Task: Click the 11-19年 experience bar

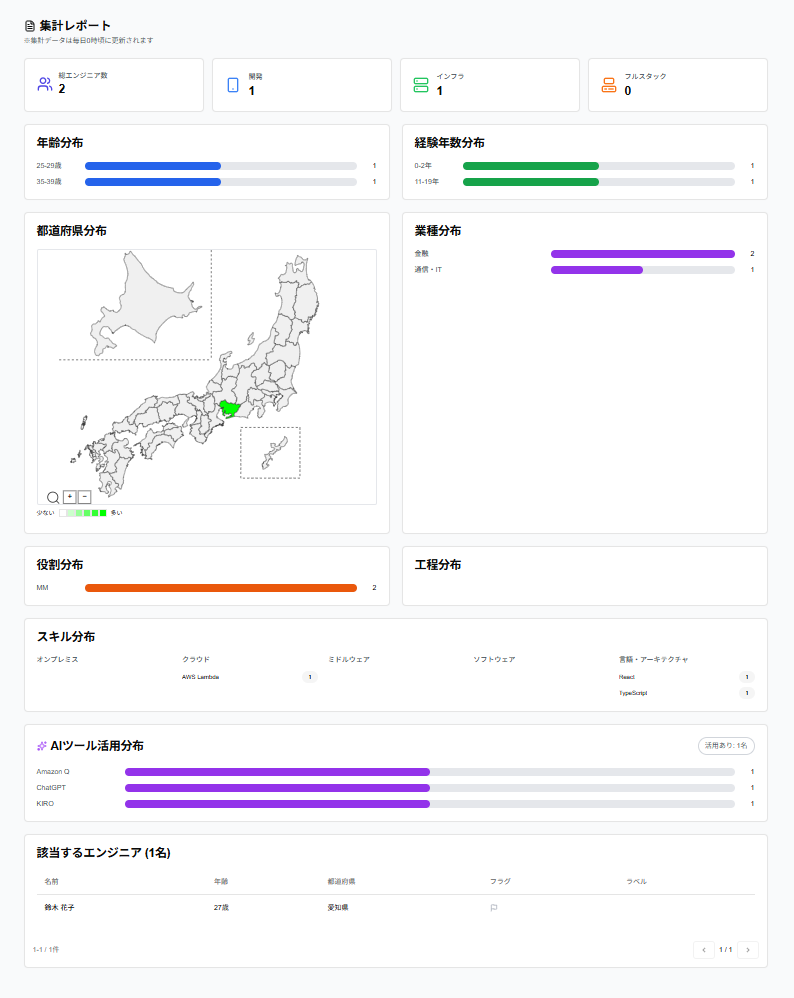Action: [x=599, y=182]
